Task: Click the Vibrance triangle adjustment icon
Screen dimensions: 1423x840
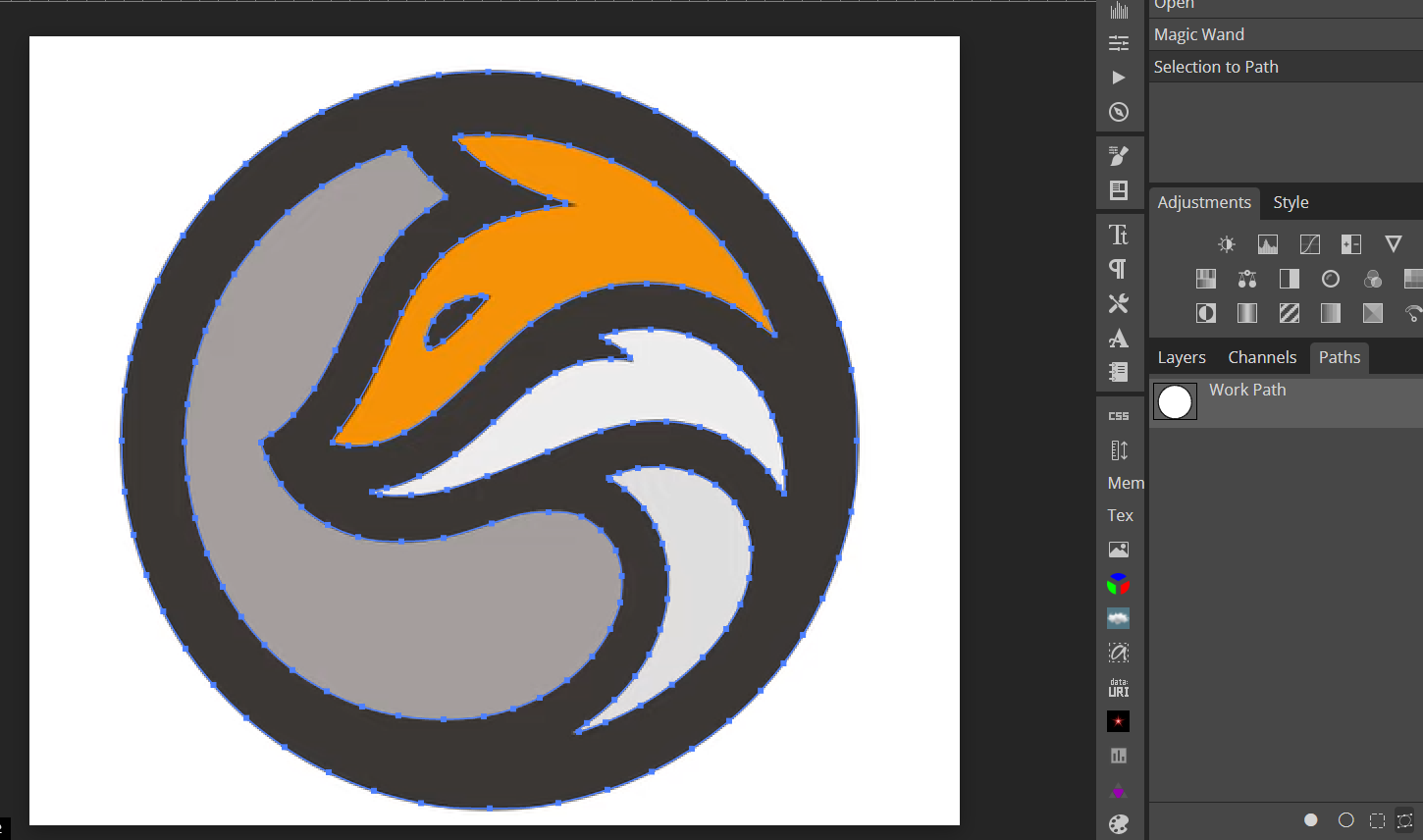Action: pyautogui.click(x=1394, y=243)
